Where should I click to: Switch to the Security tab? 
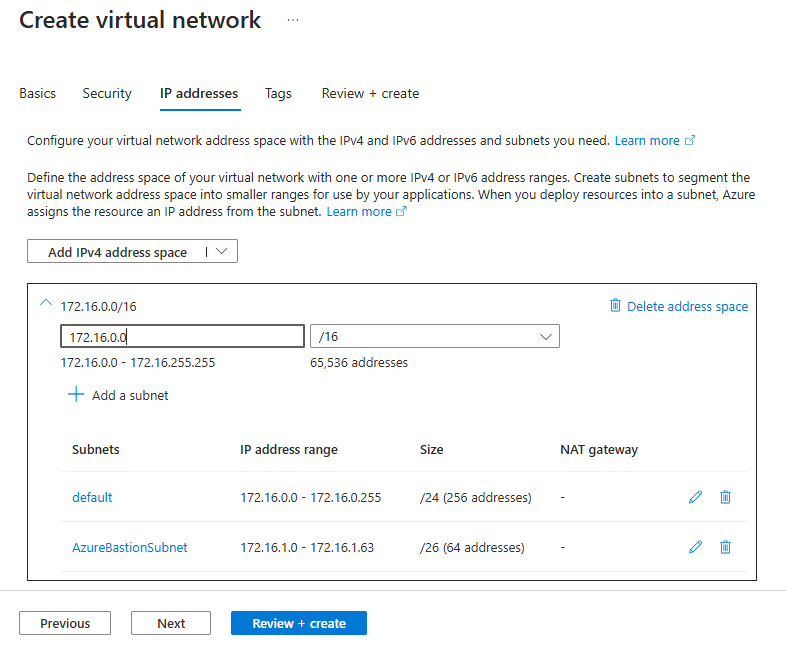[x=107, y=93]
